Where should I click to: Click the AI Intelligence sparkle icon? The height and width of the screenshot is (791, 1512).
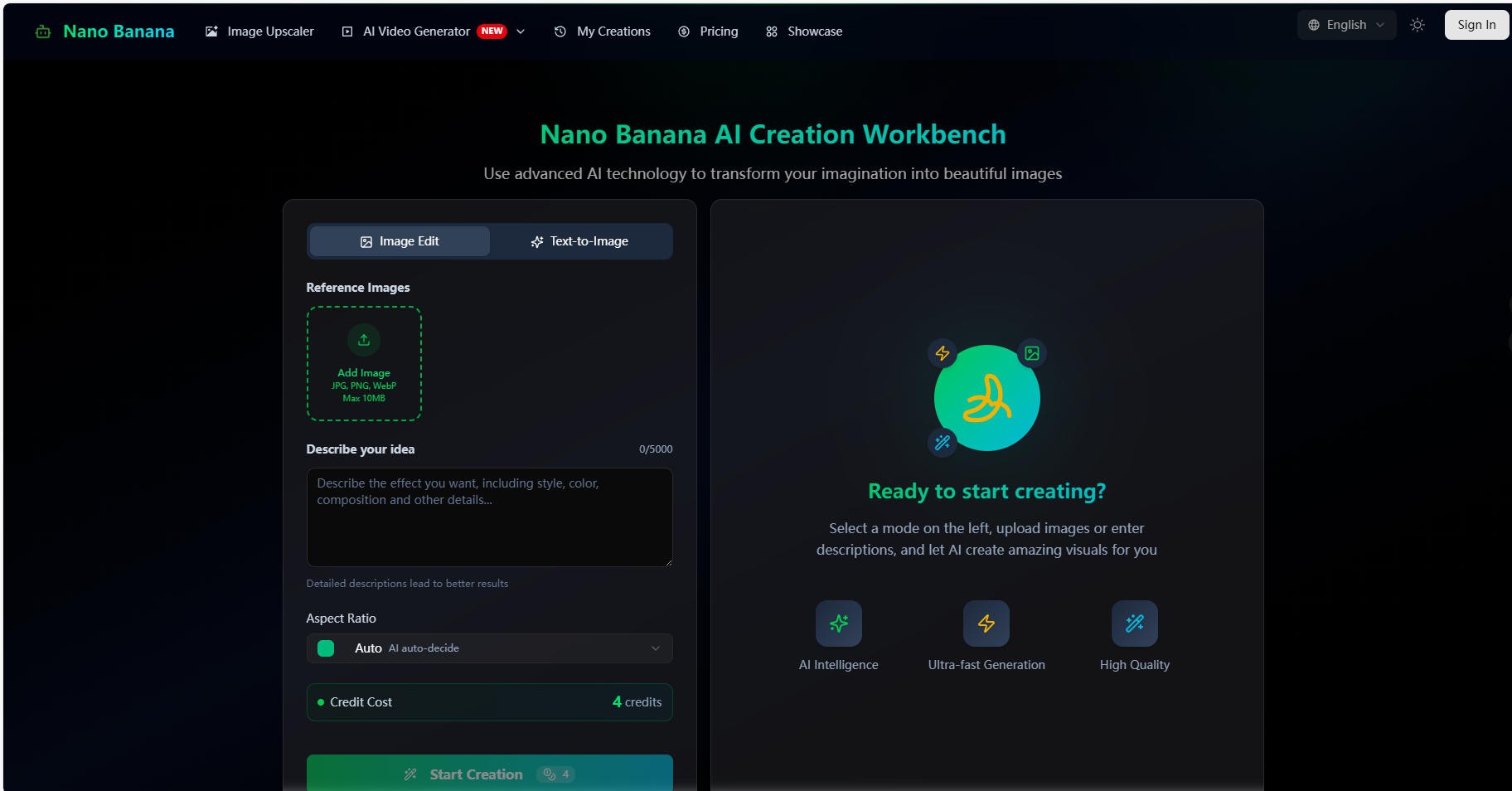[x=838, y=624]
